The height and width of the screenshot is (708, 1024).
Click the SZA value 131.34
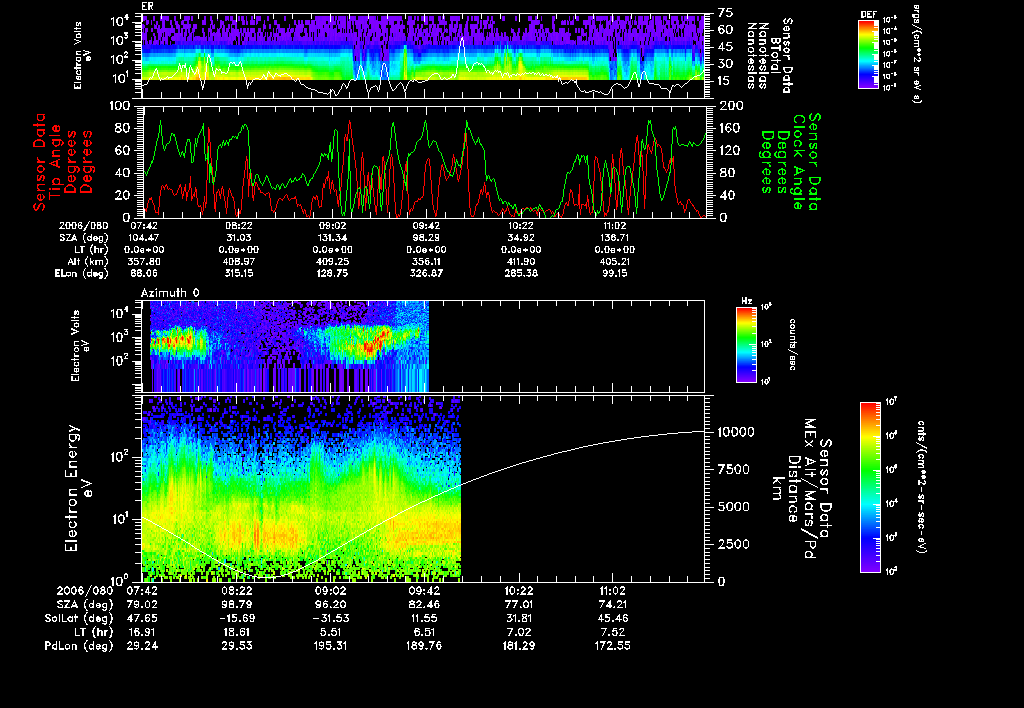[x=333, y=238]
